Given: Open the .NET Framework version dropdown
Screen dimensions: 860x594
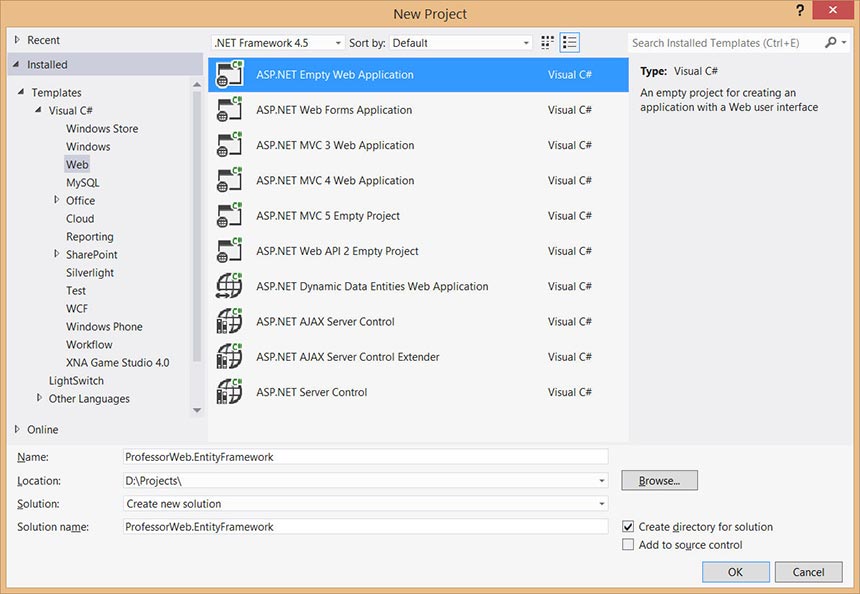Looking at the screenshot, I should click(278, 43).
